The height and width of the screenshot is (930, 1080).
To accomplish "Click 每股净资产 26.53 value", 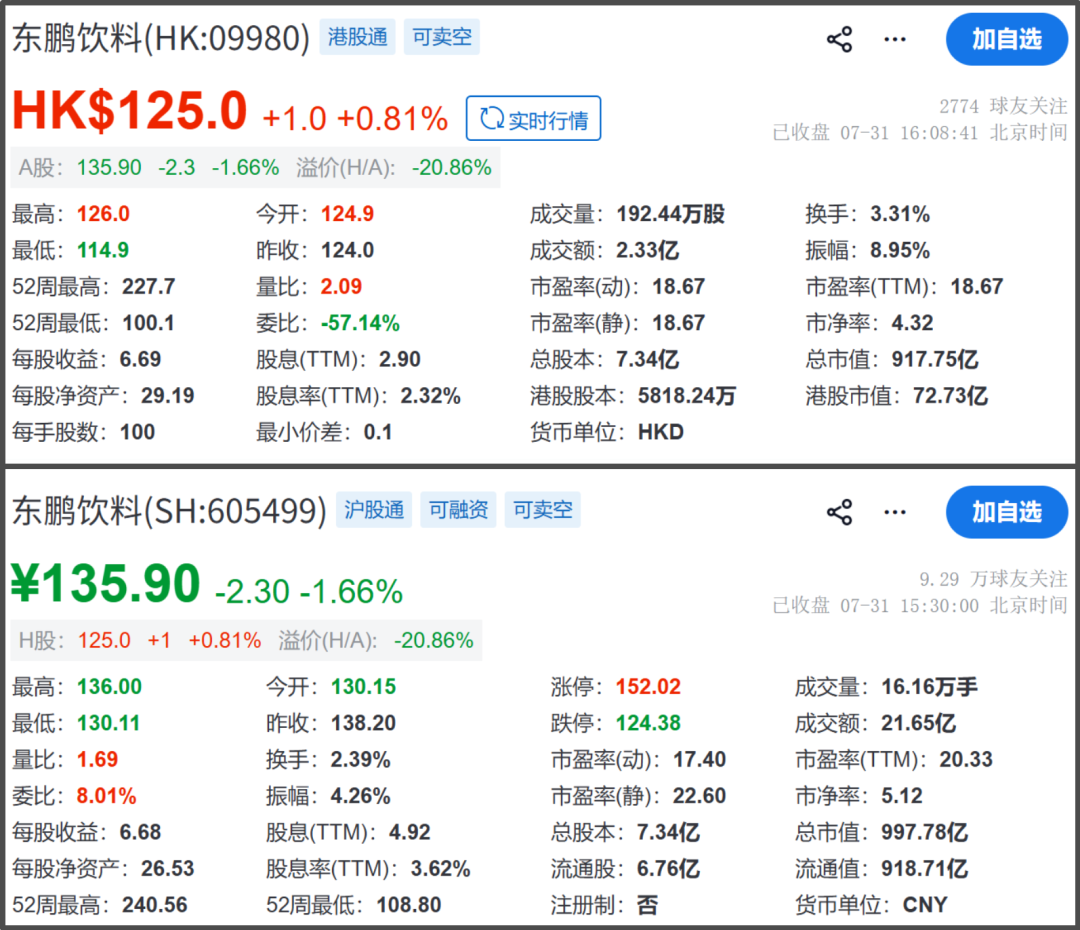I will (x=167, y=869).
